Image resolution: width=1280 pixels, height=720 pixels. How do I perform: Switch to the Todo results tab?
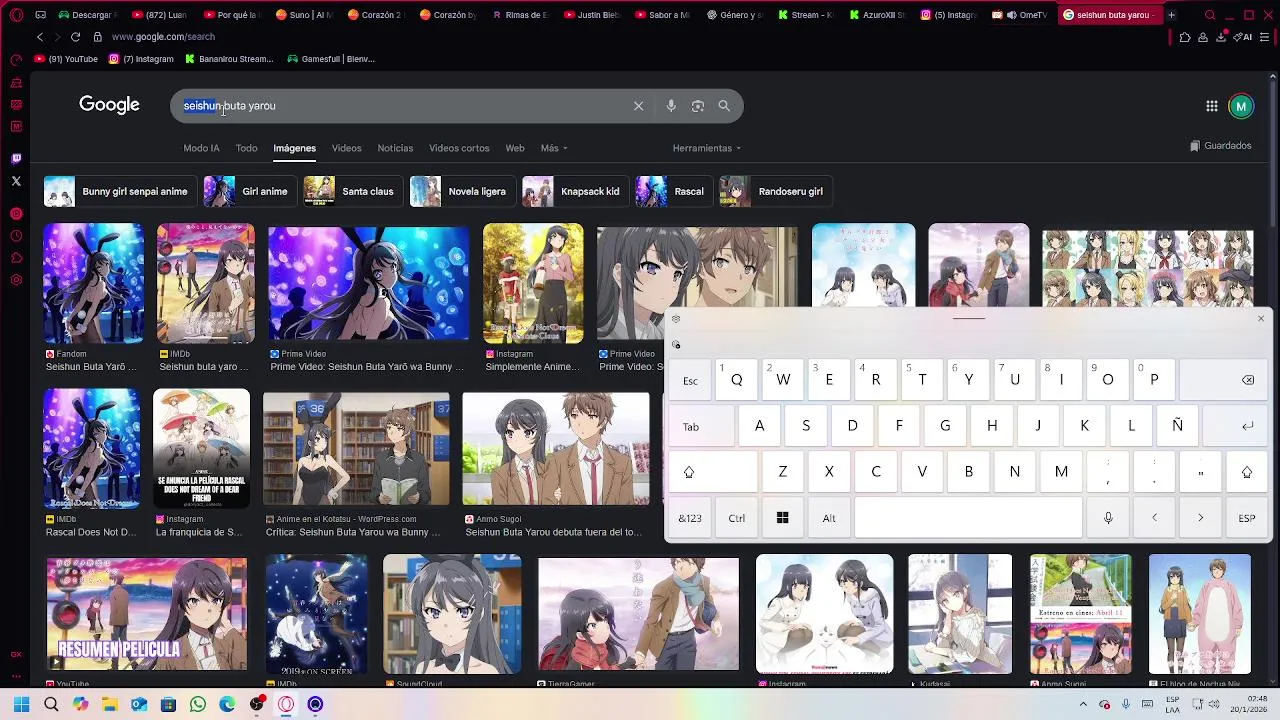pyautogui.click(x=246, y=148)
